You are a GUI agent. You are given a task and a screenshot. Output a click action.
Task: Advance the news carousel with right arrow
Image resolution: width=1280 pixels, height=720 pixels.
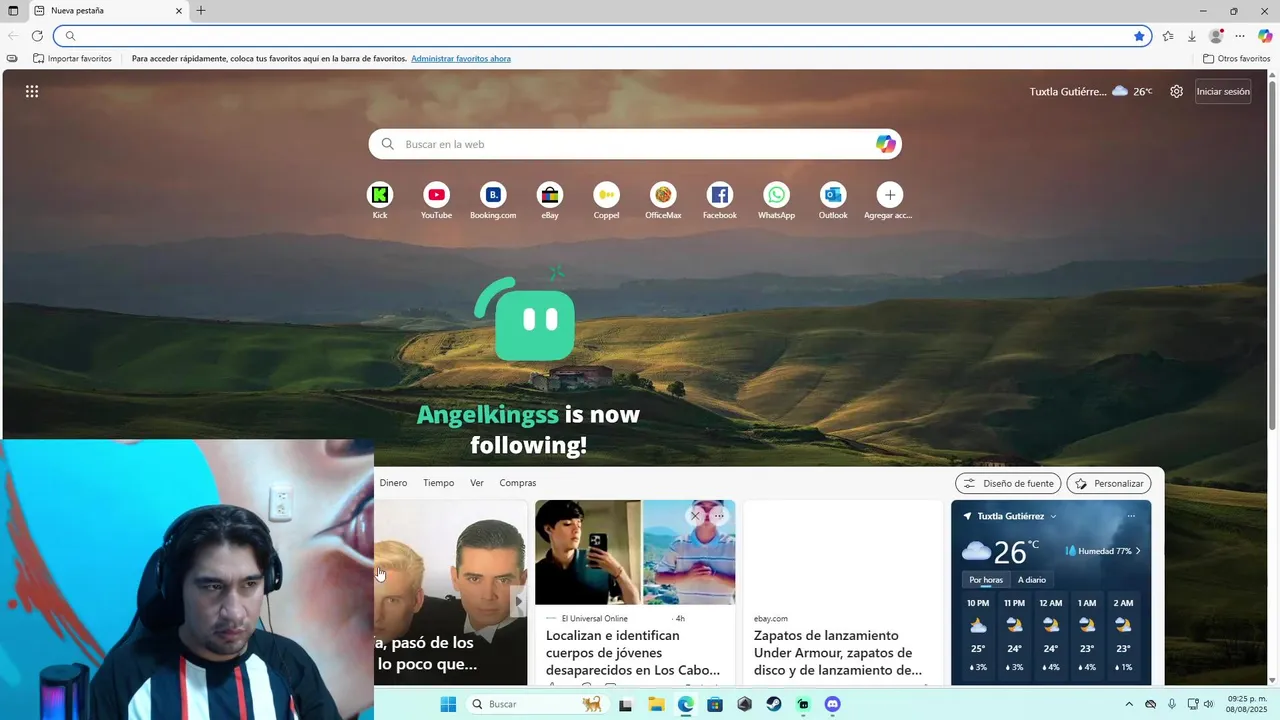pyautogui.click(x=518, y=602)
